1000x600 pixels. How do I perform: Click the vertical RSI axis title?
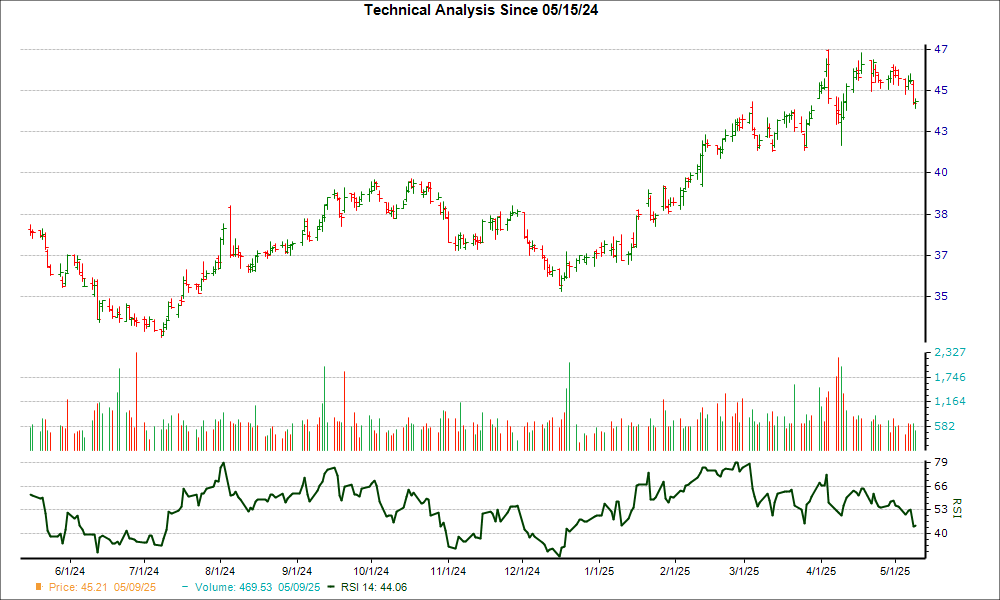click(x=956, y=508)
